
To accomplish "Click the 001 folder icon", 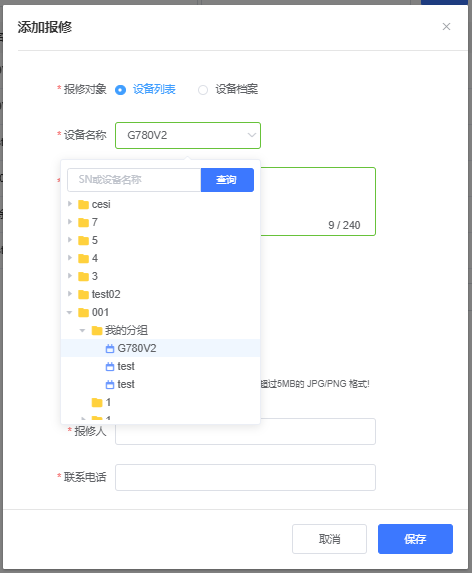I will pyautogui.click(x=84, y=312).
